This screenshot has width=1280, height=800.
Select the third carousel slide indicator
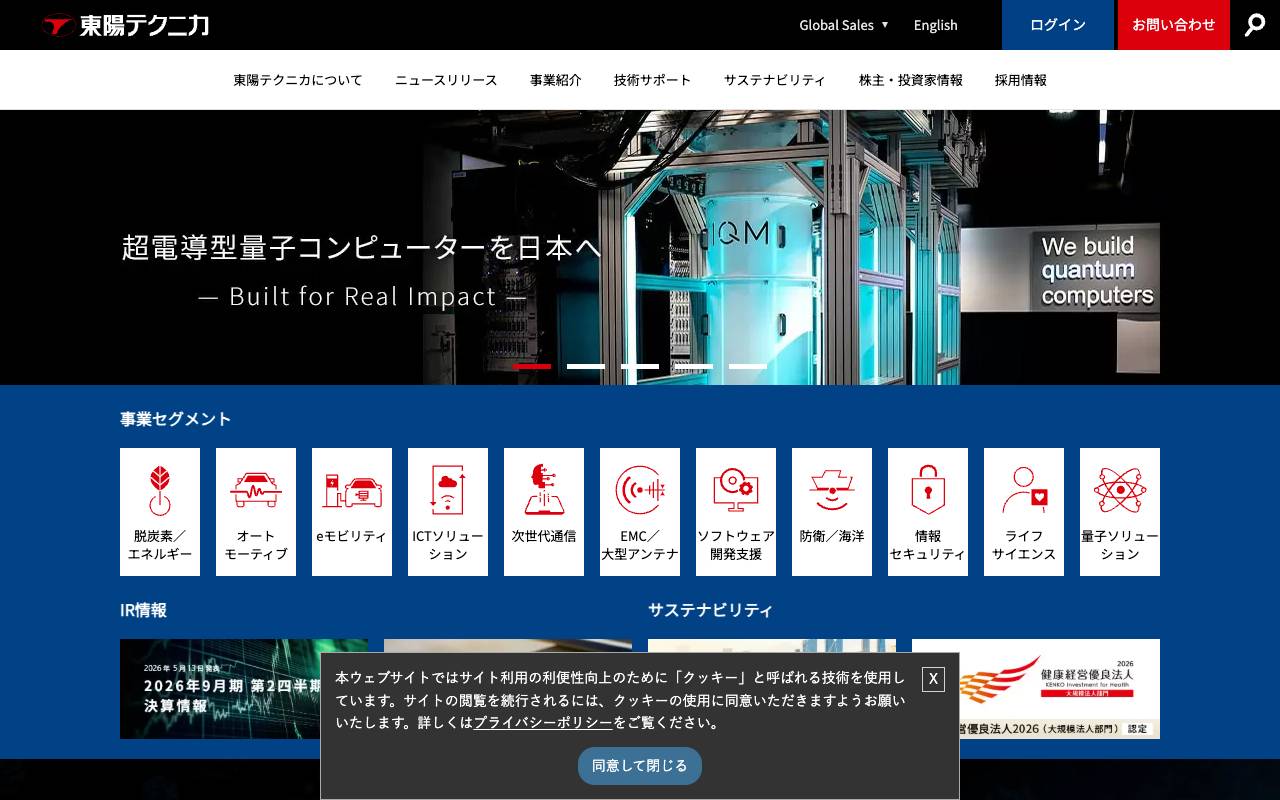(x=640, y=366)
